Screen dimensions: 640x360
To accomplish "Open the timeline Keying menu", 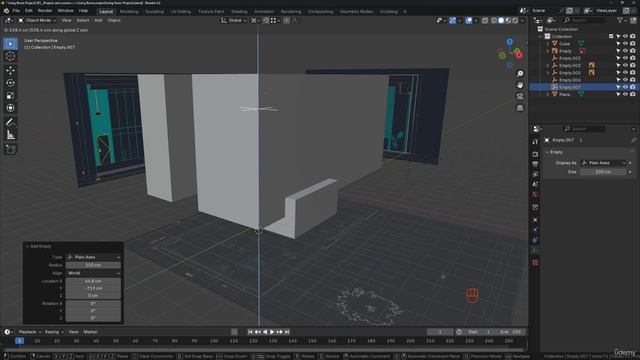I will point(53,332).
